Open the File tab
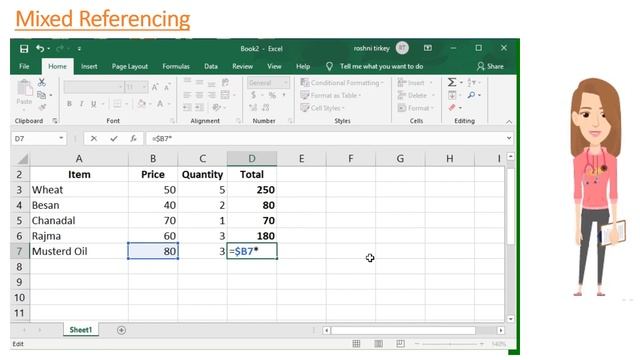The image size is (640, 360). 24,67
